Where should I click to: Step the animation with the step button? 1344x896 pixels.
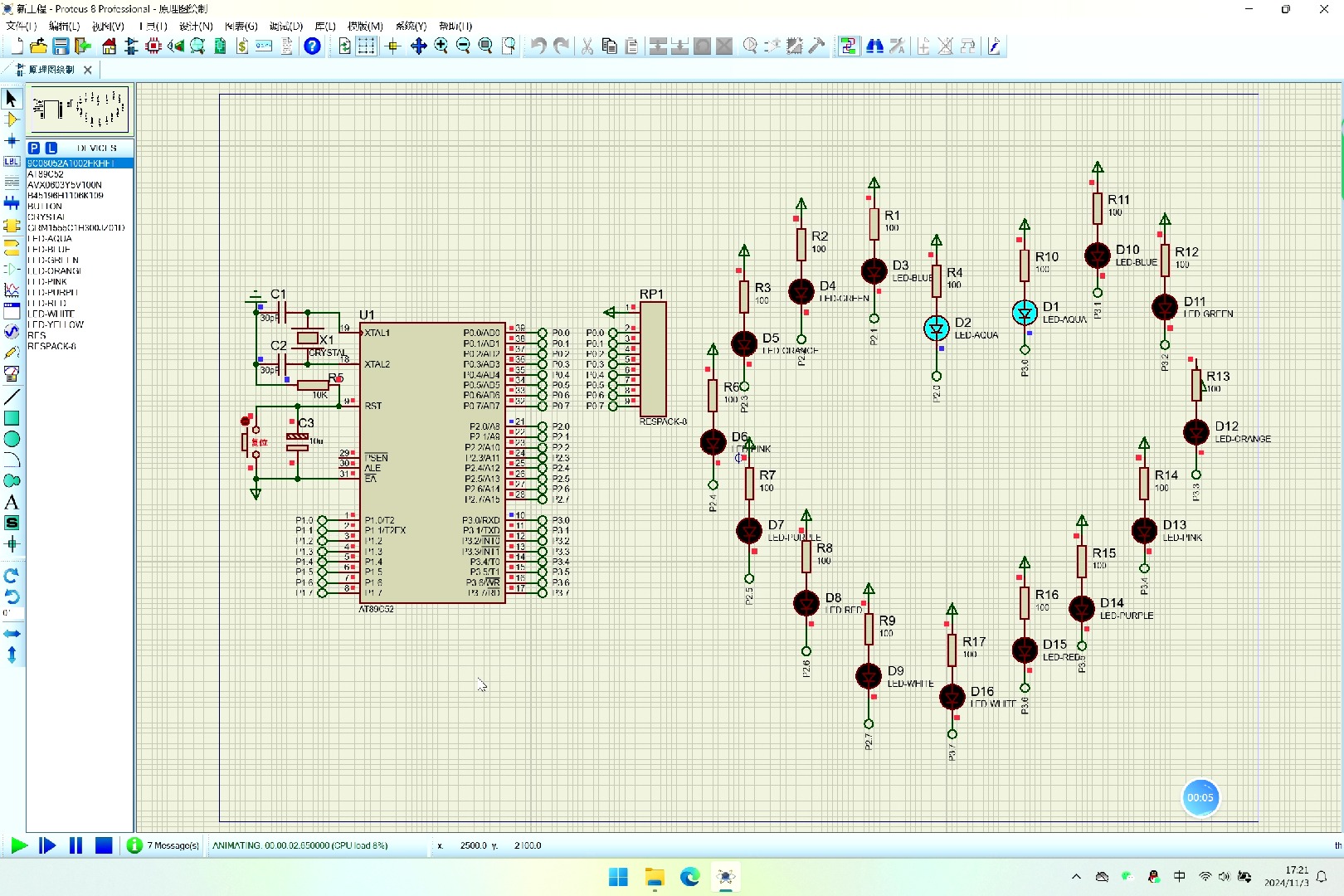pyautogui.click(x=47, y=845)
